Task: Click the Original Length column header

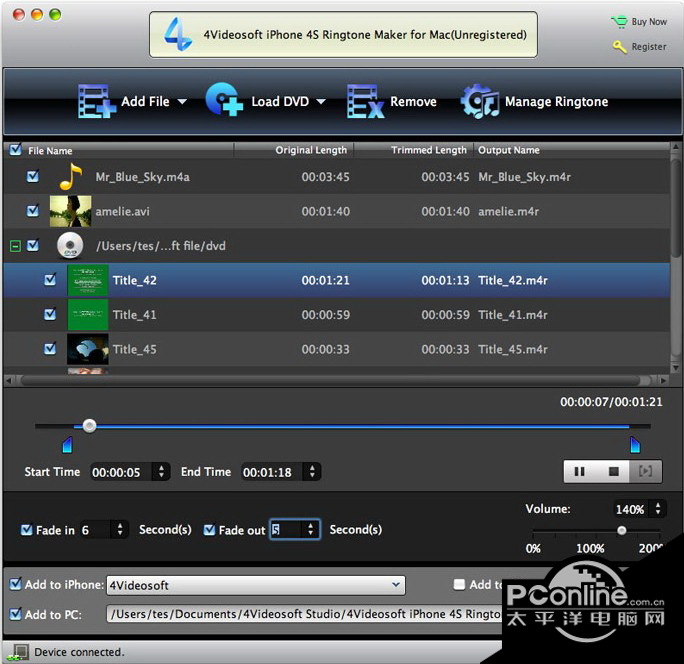Action: (311, 150)
